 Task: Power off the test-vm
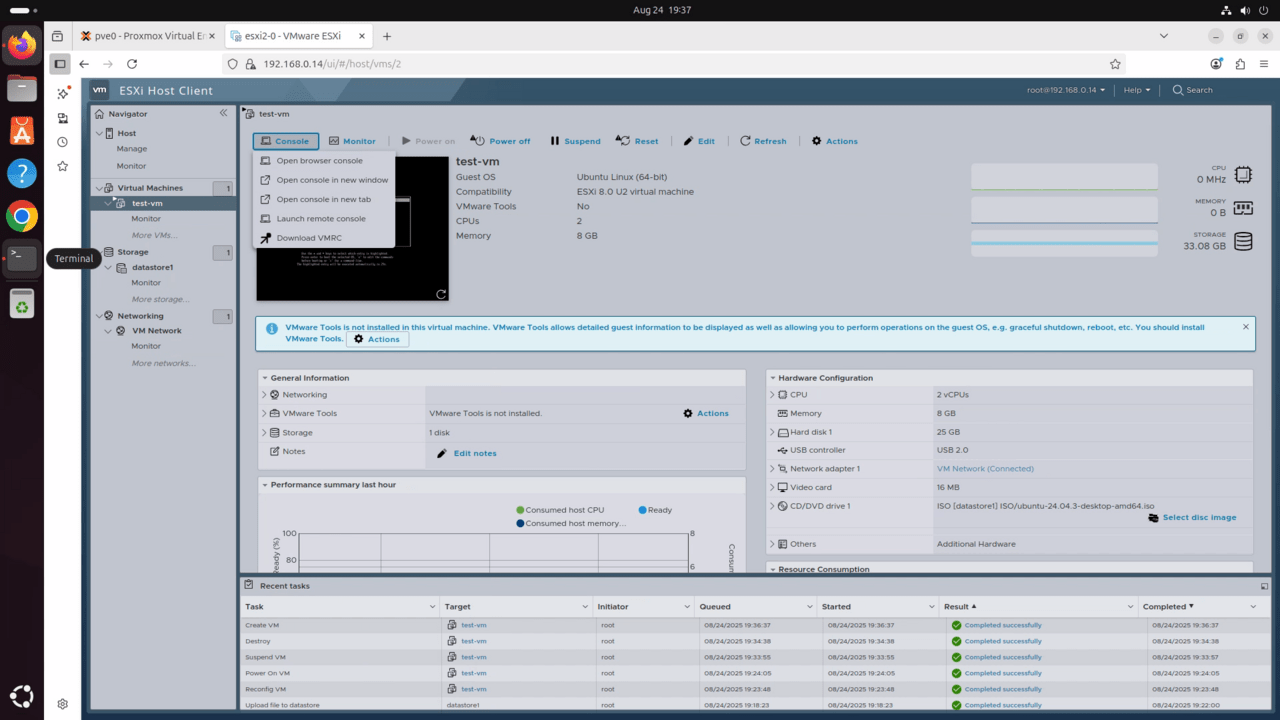[501, 141]
